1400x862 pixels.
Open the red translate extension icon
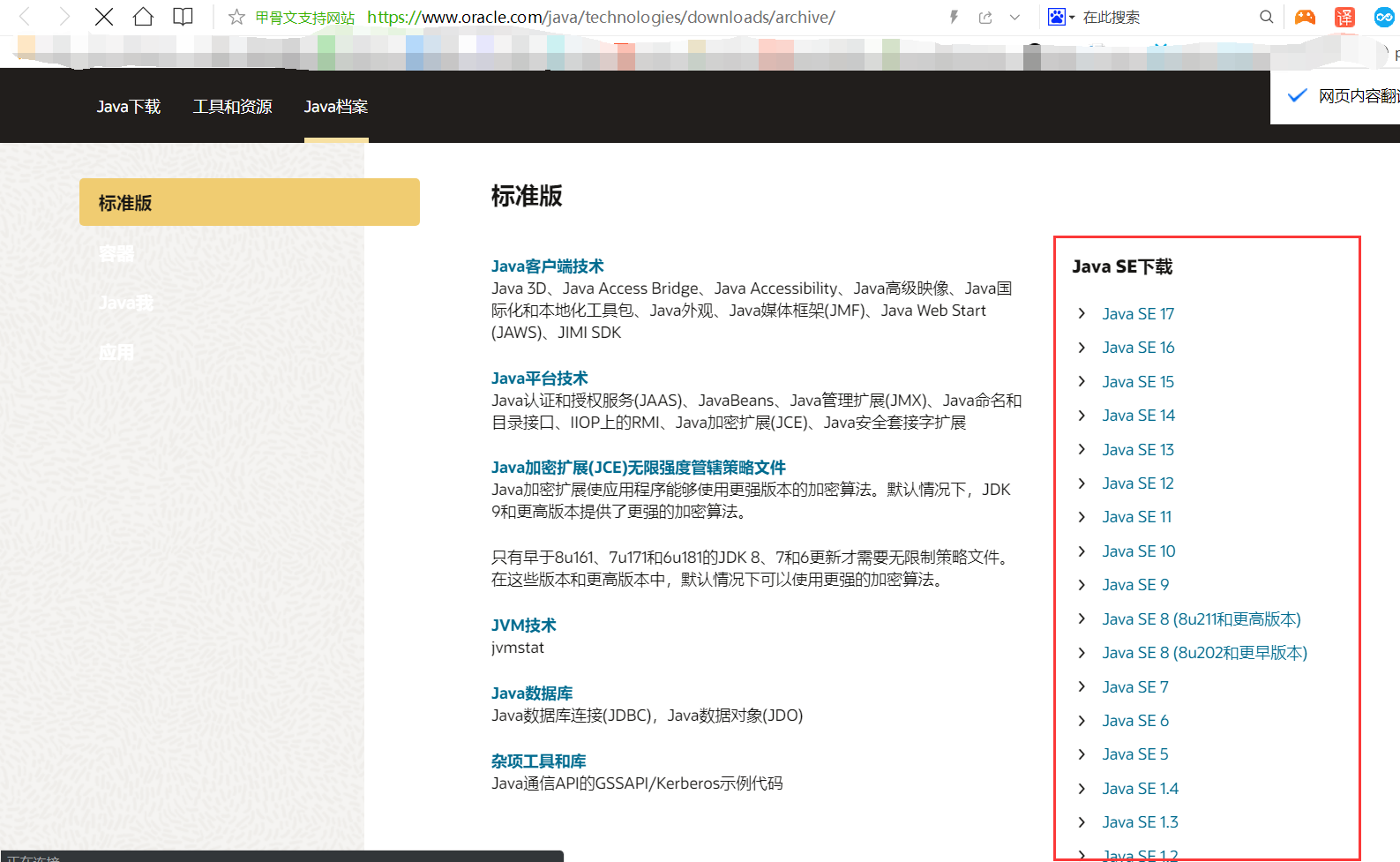(x=1344, y=17)
